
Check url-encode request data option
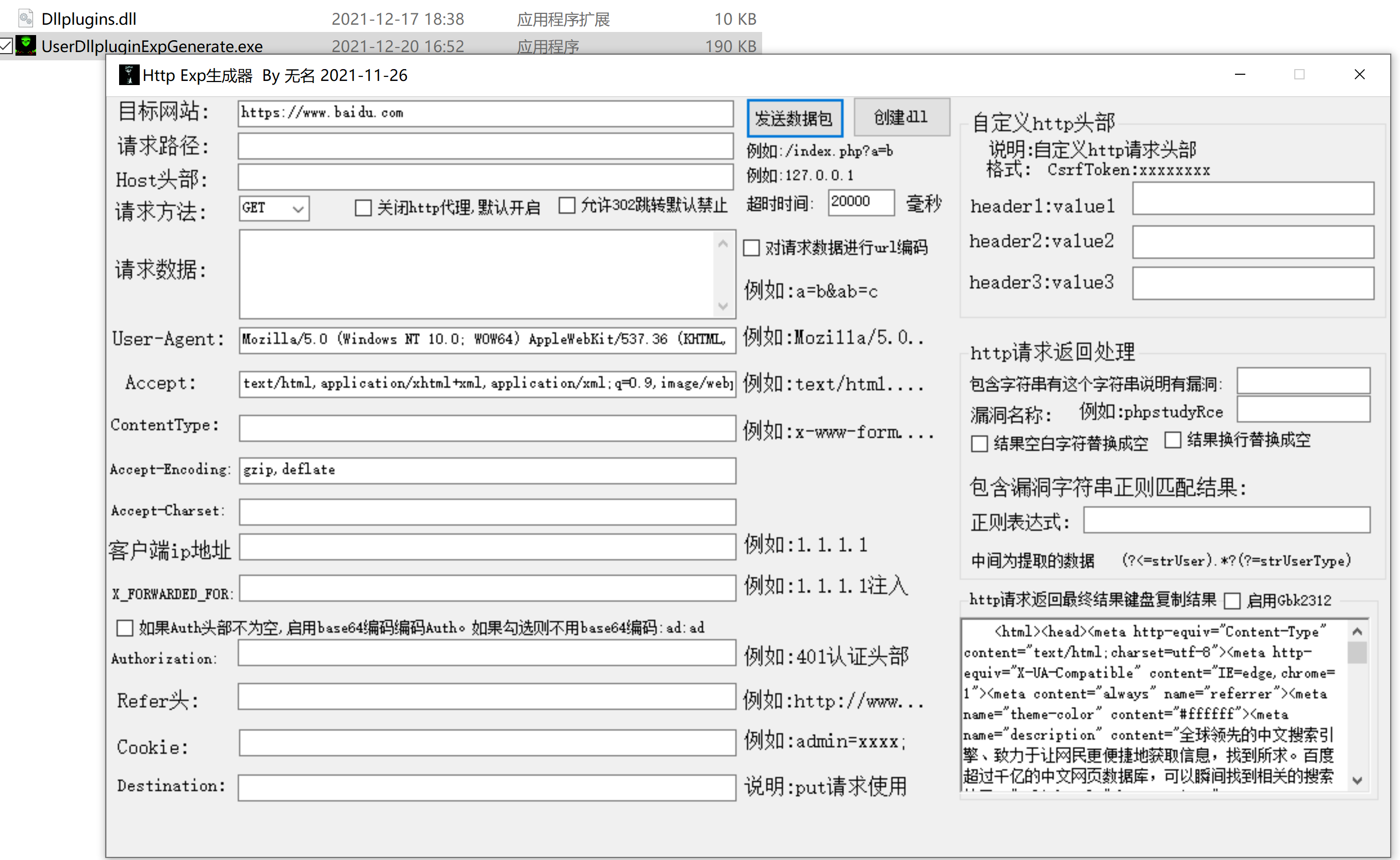tap(751, 247)
